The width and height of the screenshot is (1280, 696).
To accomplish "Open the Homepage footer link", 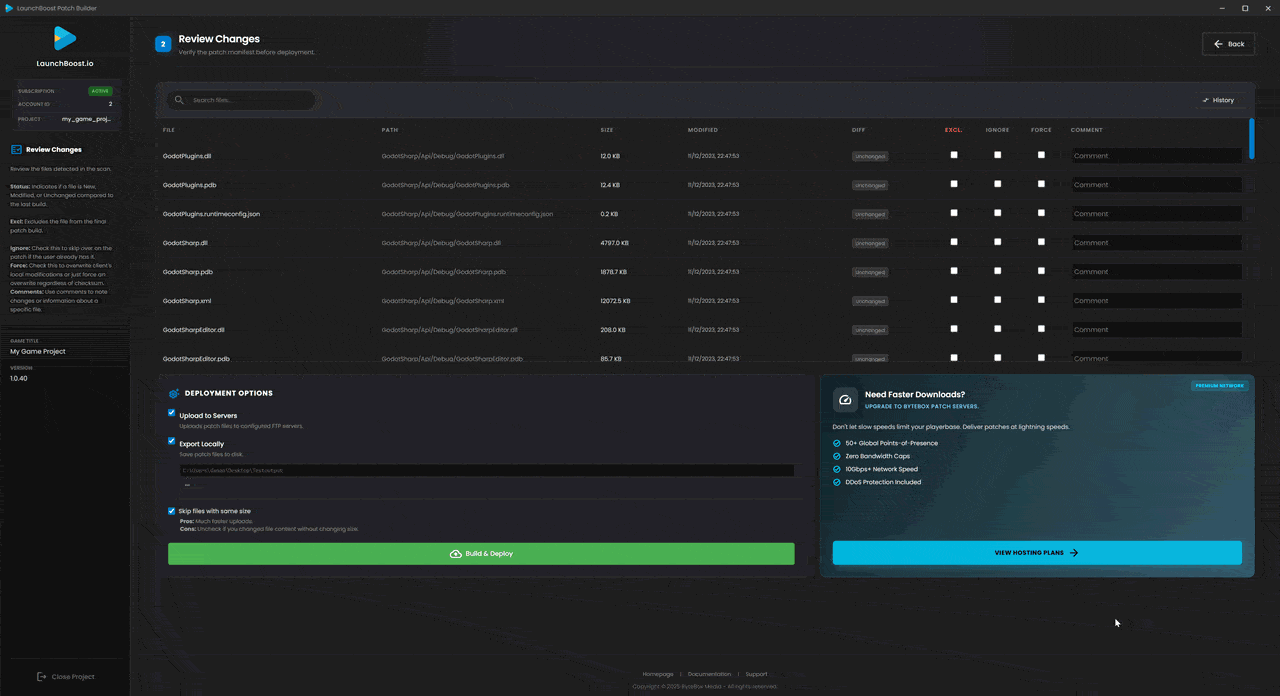I will click(657, 674).
